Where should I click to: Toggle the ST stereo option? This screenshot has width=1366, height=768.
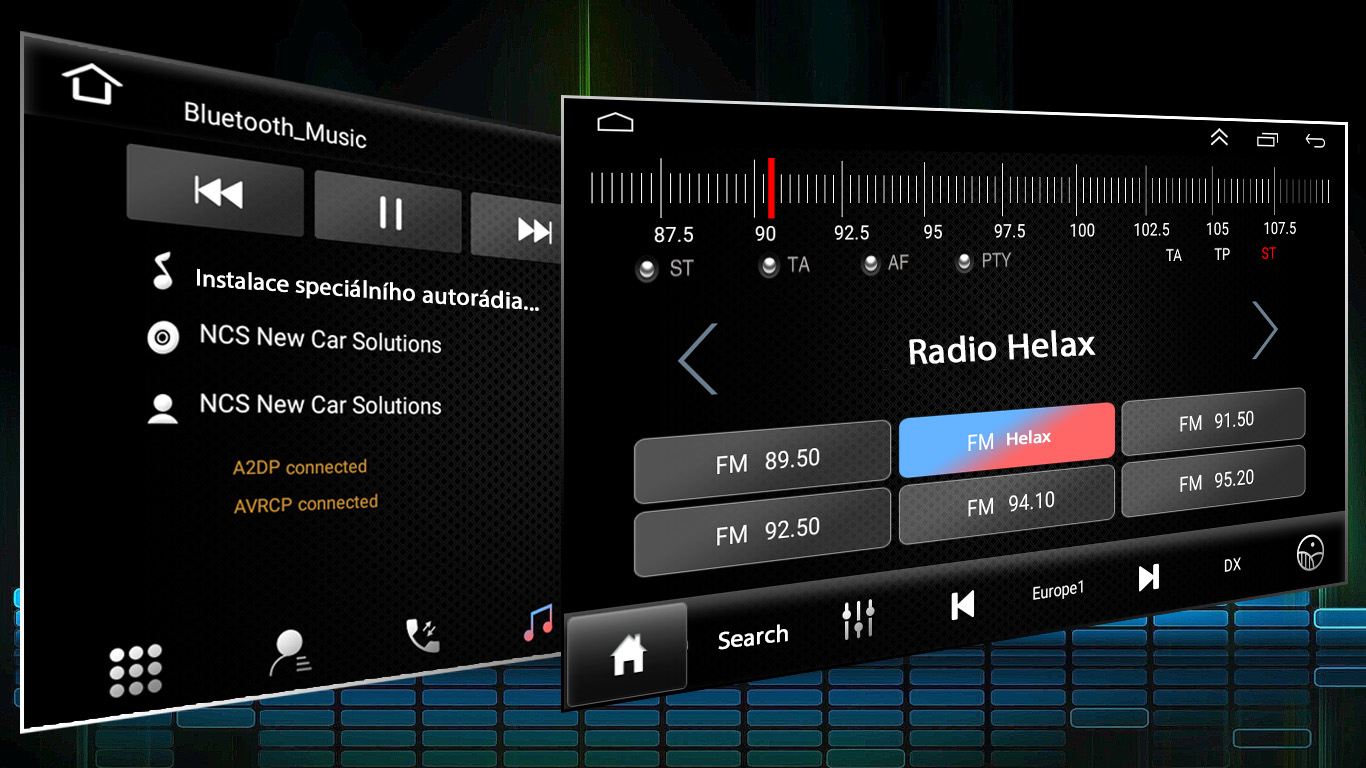[x=647, y=270]
